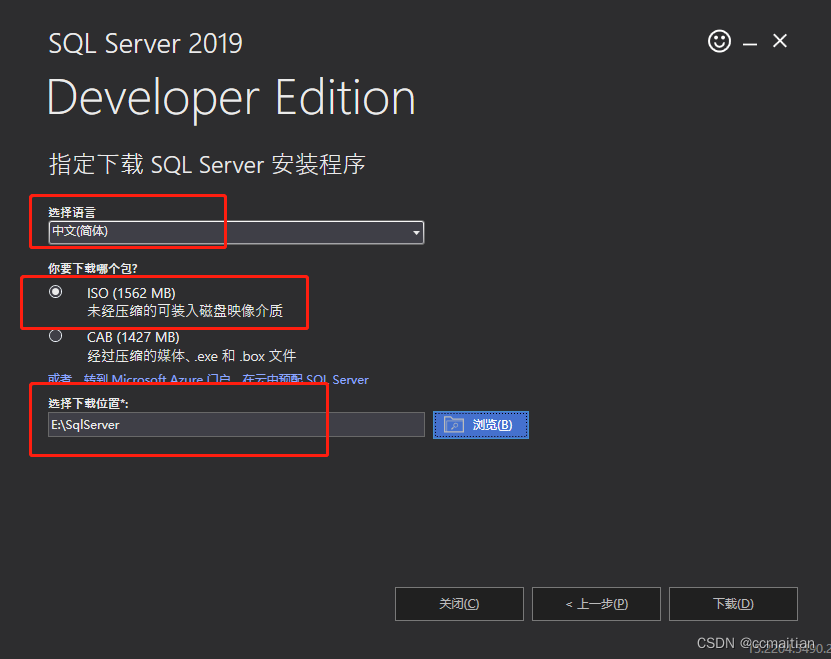Click the 上一步(P) back button
This screenshot has height=659, width=831.
coord(596,603)
